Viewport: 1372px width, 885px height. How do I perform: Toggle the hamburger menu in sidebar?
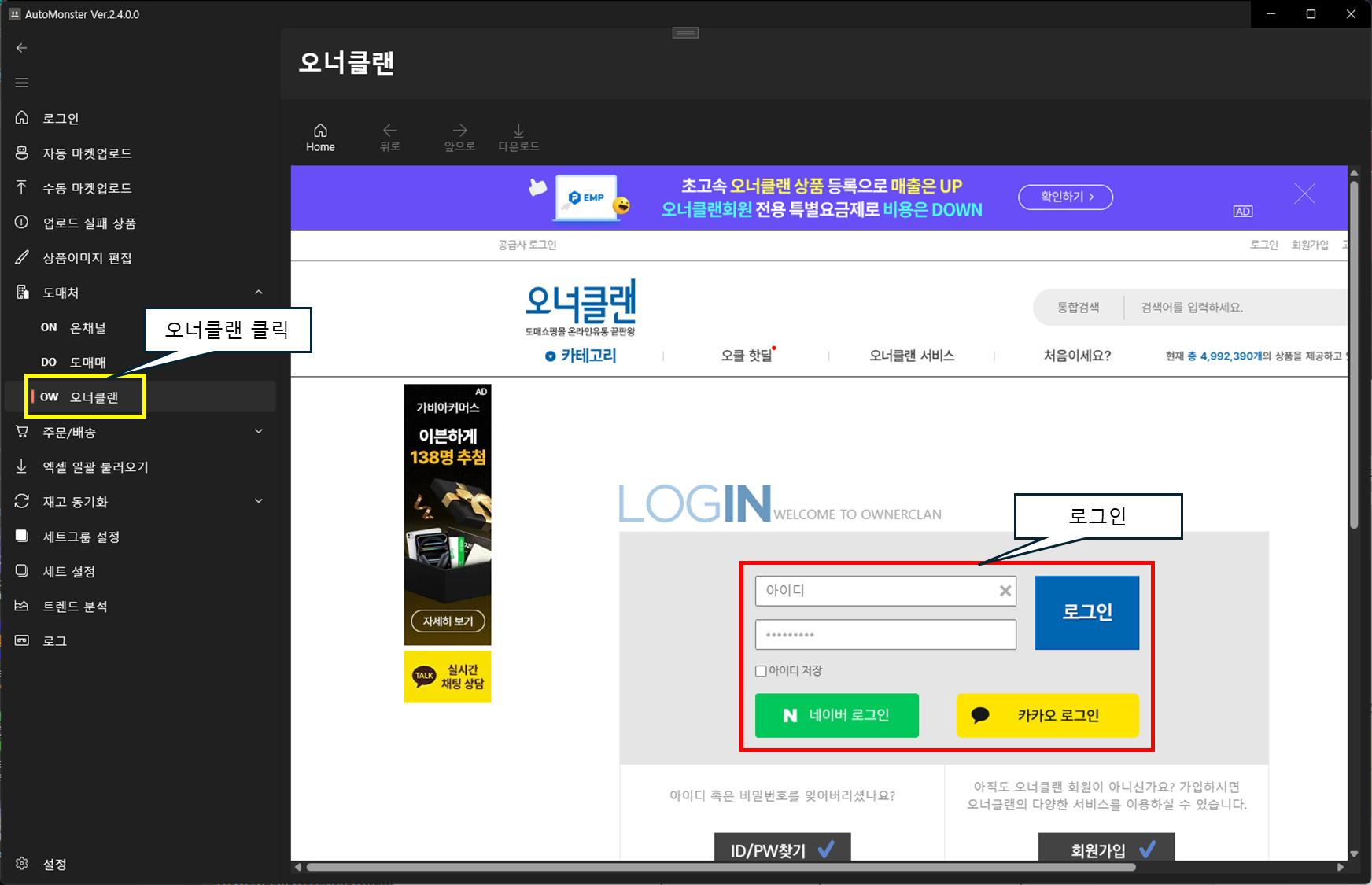tap(22, 83)
